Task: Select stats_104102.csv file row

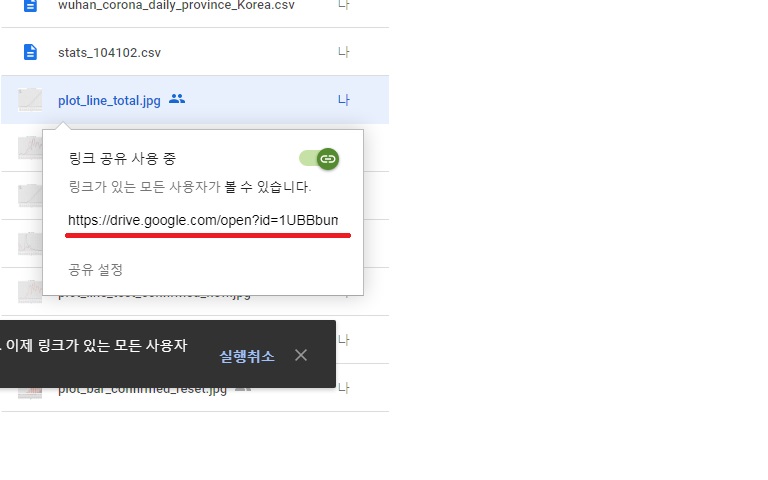Action: click(195, 52)
